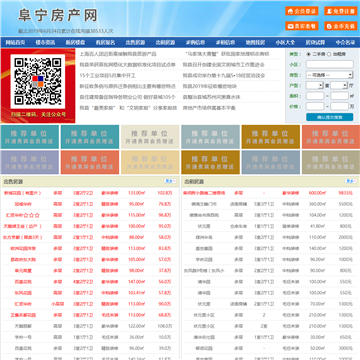Open the 金币充值 orange button
This screenshot has height=360, width=360.
point(341,26)
